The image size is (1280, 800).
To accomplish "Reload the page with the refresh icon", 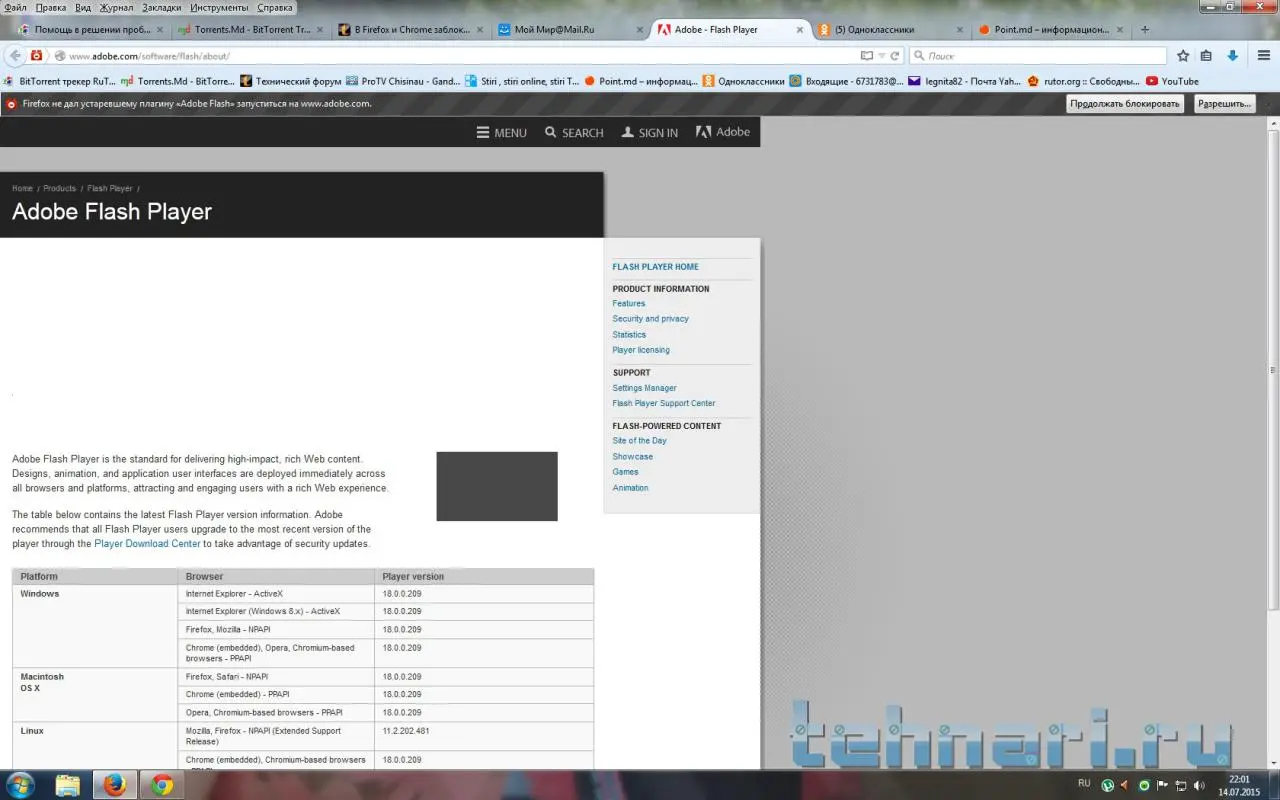I will 895,56.
